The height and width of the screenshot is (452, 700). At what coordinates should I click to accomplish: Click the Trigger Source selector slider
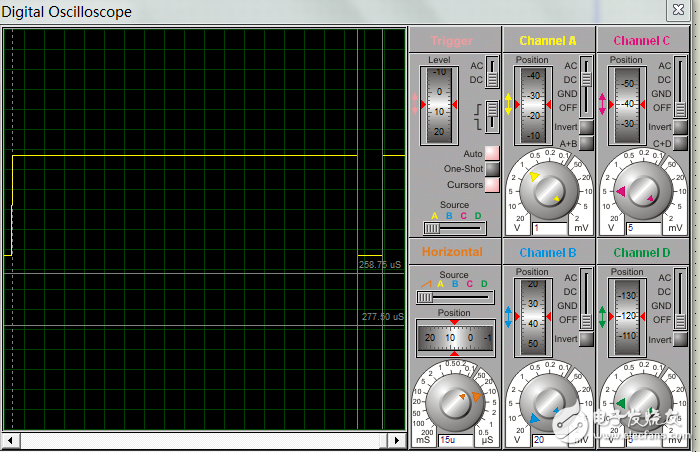(x=455, y=228)
